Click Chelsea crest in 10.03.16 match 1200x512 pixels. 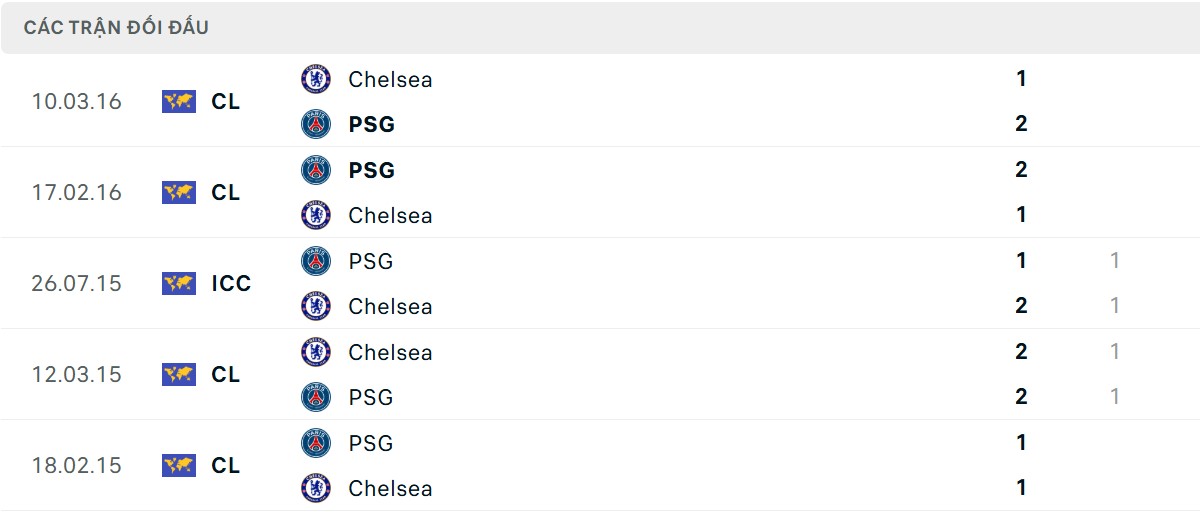click(316, 79)
